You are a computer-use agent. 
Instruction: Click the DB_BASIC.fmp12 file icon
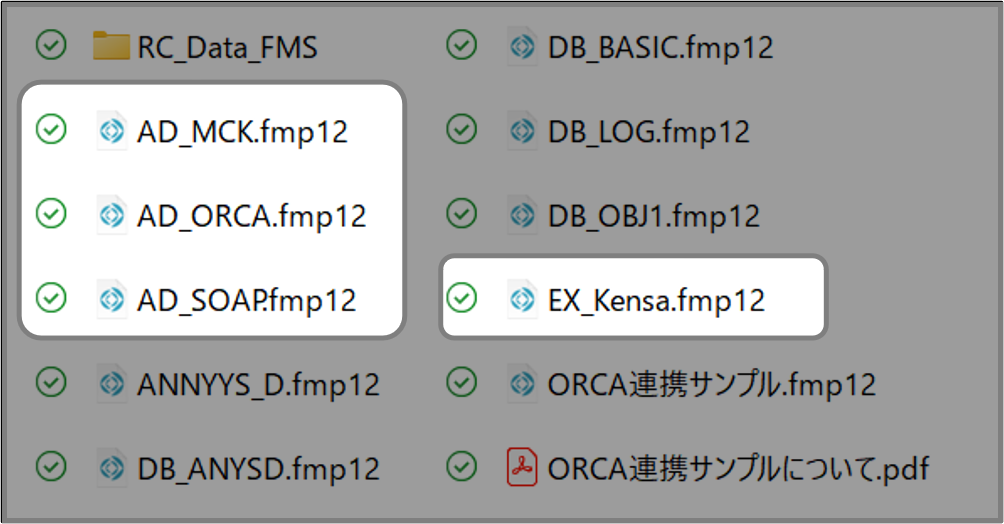(x=521, y=46)
